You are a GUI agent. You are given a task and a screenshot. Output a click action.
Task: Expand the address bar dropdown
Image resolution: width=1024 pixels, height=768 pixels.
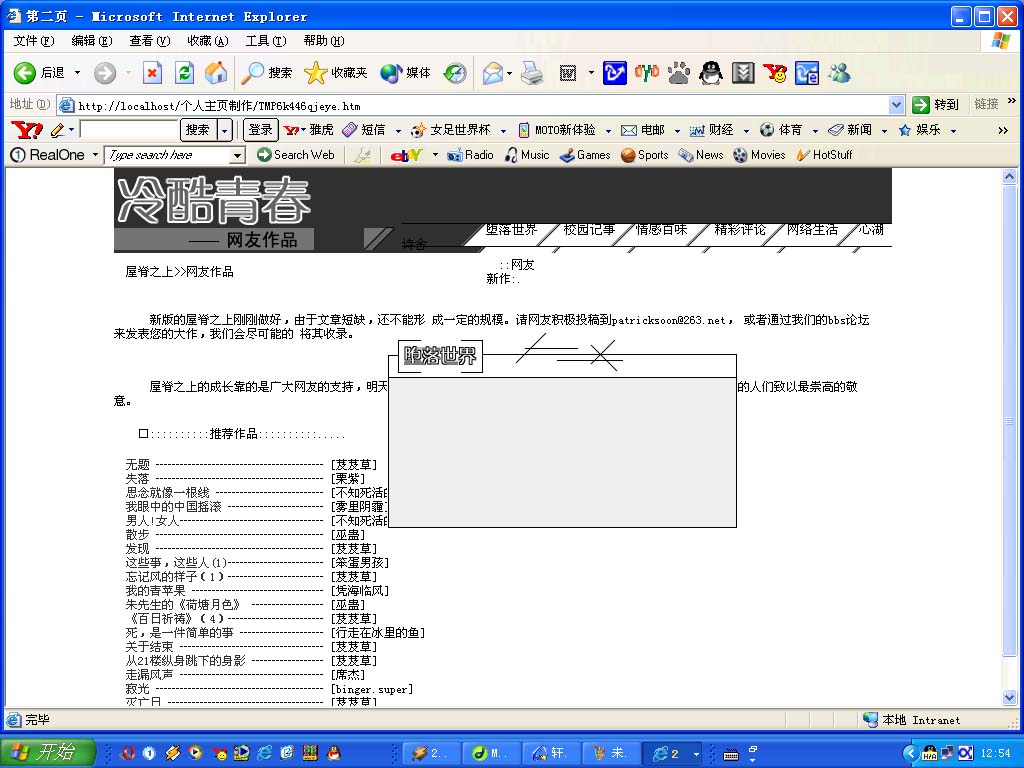click(896, 105)
